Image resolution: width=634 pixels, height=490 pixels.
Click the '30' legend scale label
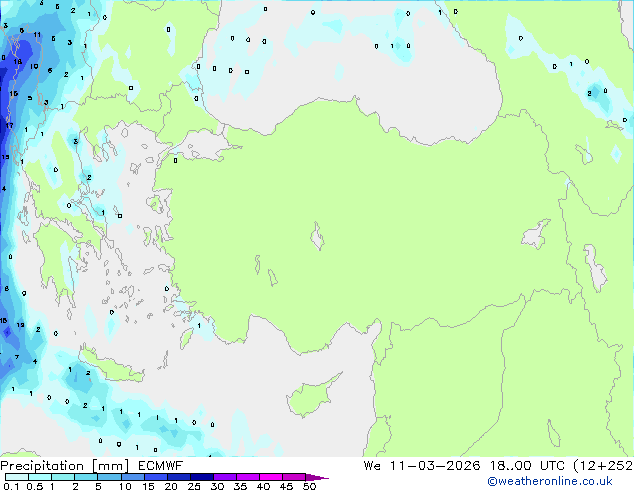pos(217,486)
